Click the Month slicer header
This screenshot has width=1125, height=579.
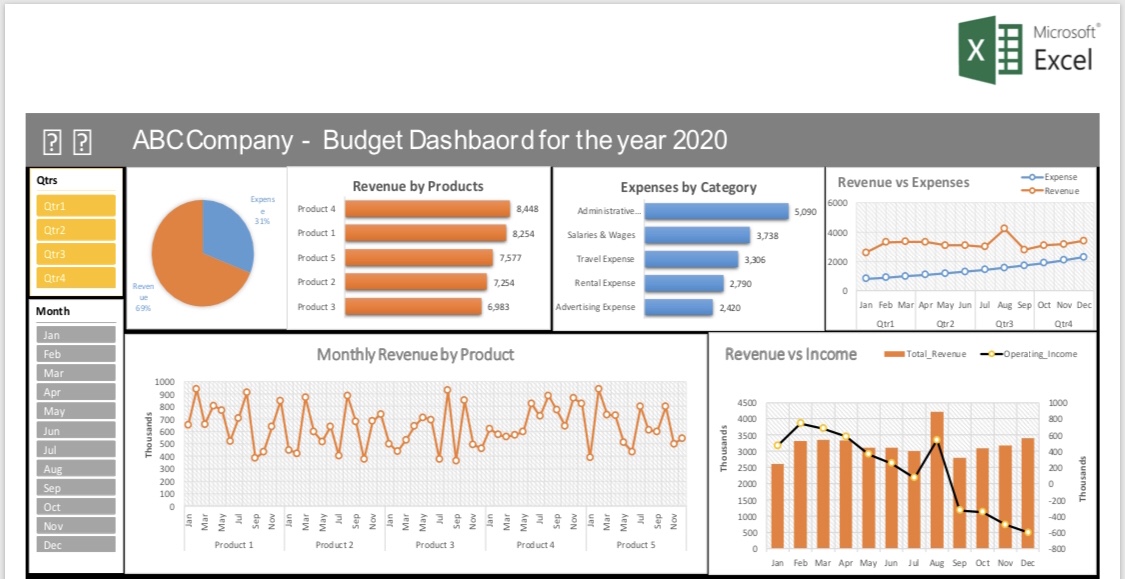[52, 311]
